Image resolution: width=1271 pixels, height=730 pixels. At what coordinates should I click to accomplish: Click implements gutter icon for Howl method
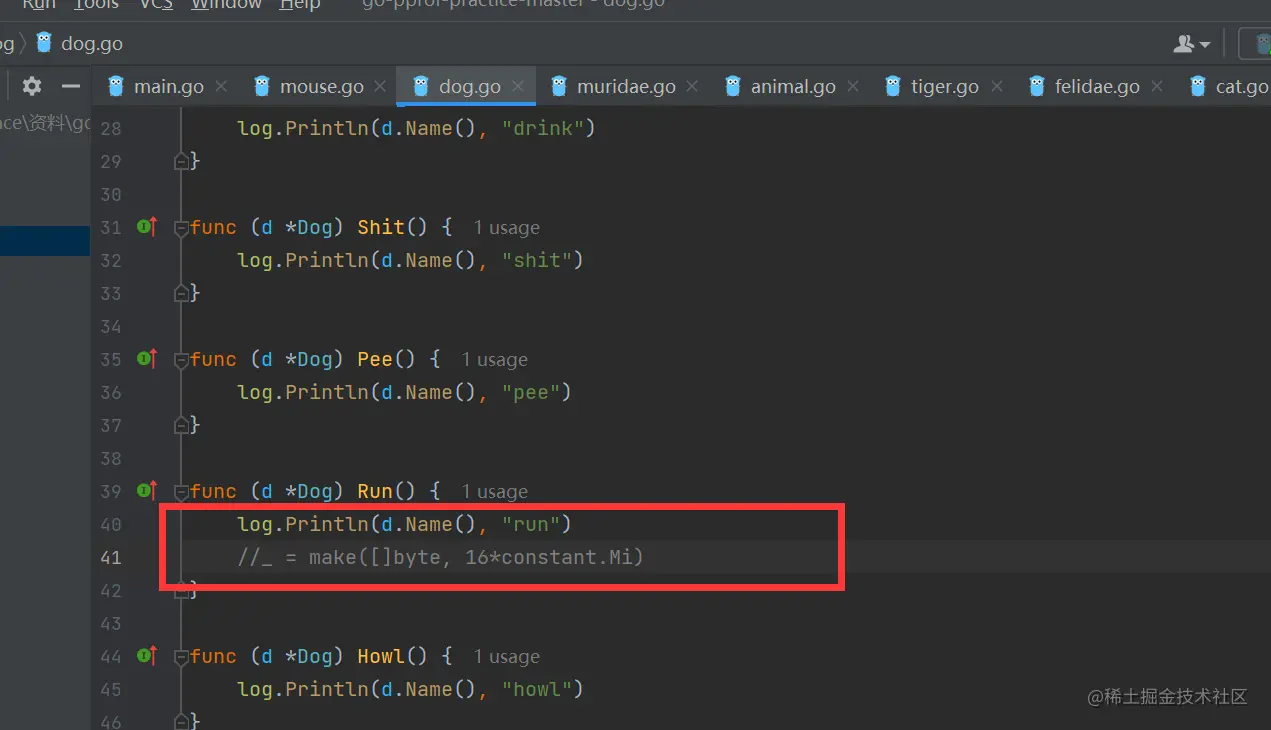147,656
